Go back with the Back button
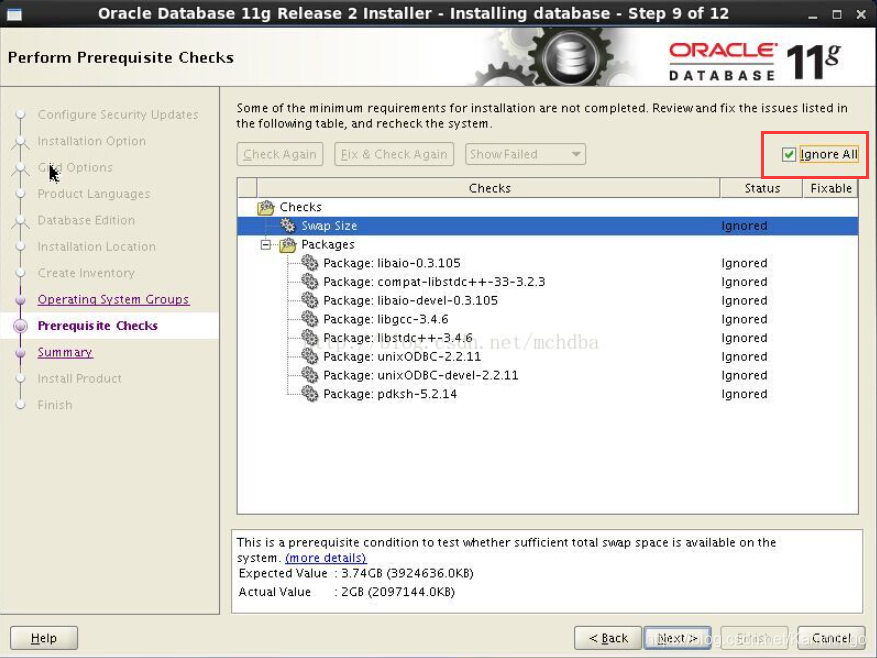 pyautogui.click(x=608, y=638)
